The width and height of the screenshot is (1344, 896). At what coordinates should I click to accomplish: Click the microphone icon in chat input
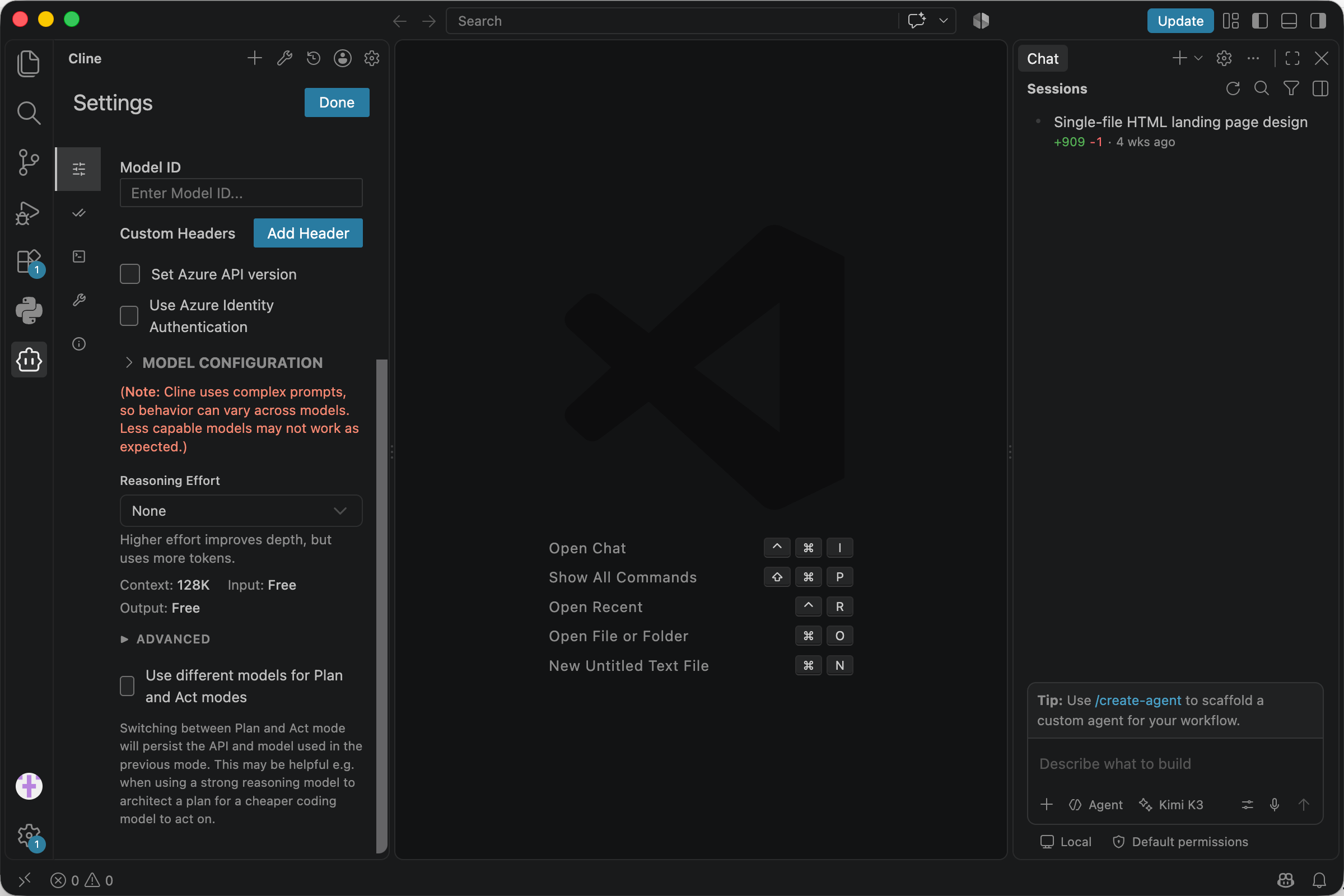[1275, 805]
